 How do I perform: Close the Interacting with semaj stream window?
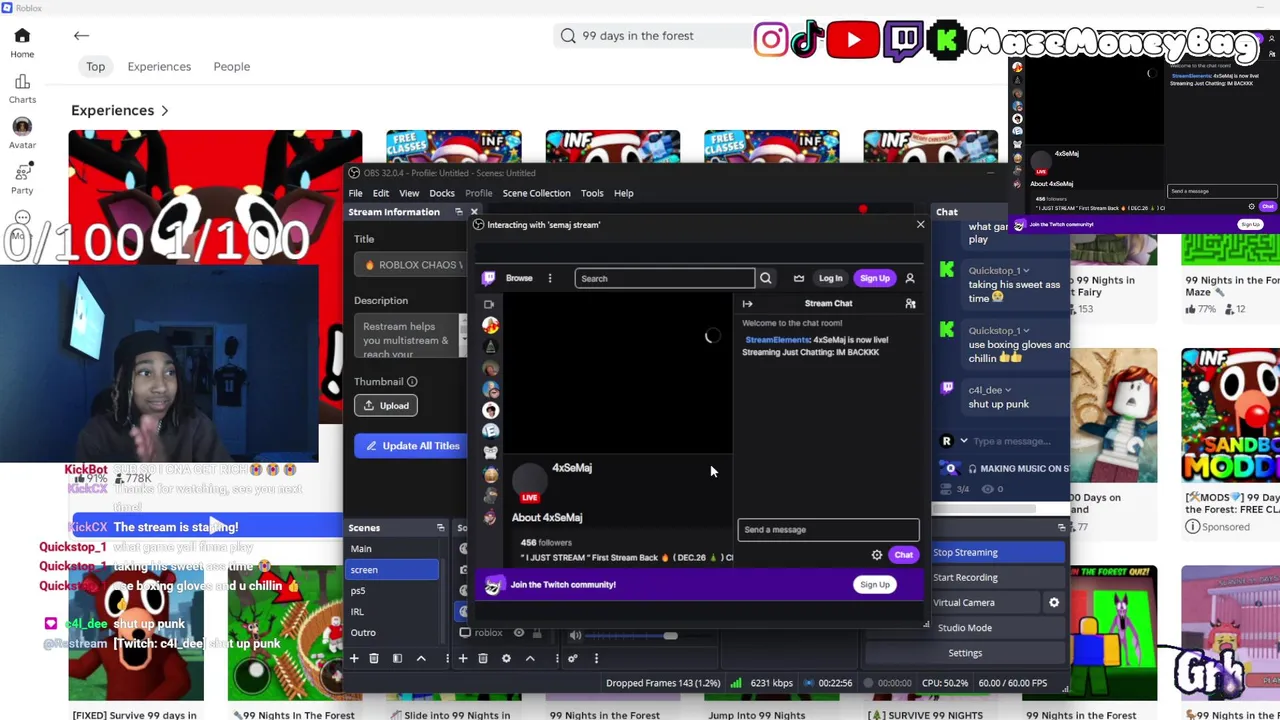[x=920, y=225]
